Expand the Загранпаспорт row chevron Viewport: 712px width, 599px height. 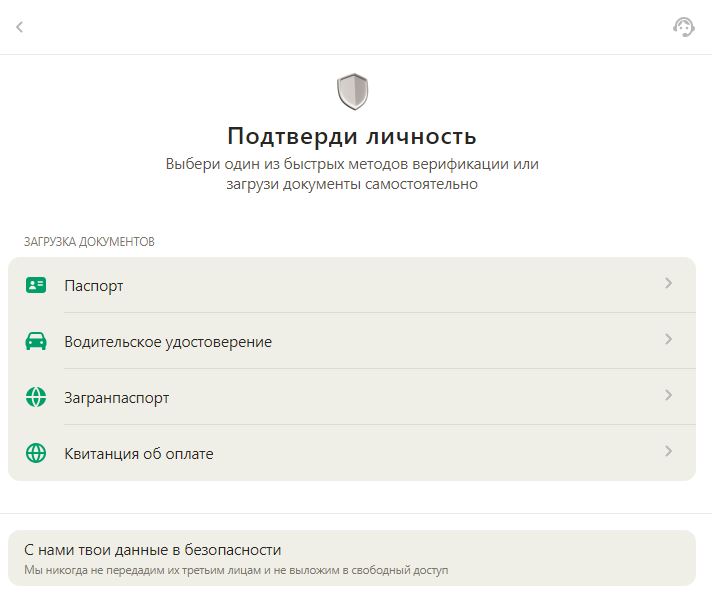pyautogui.click(x=668, y=396)
